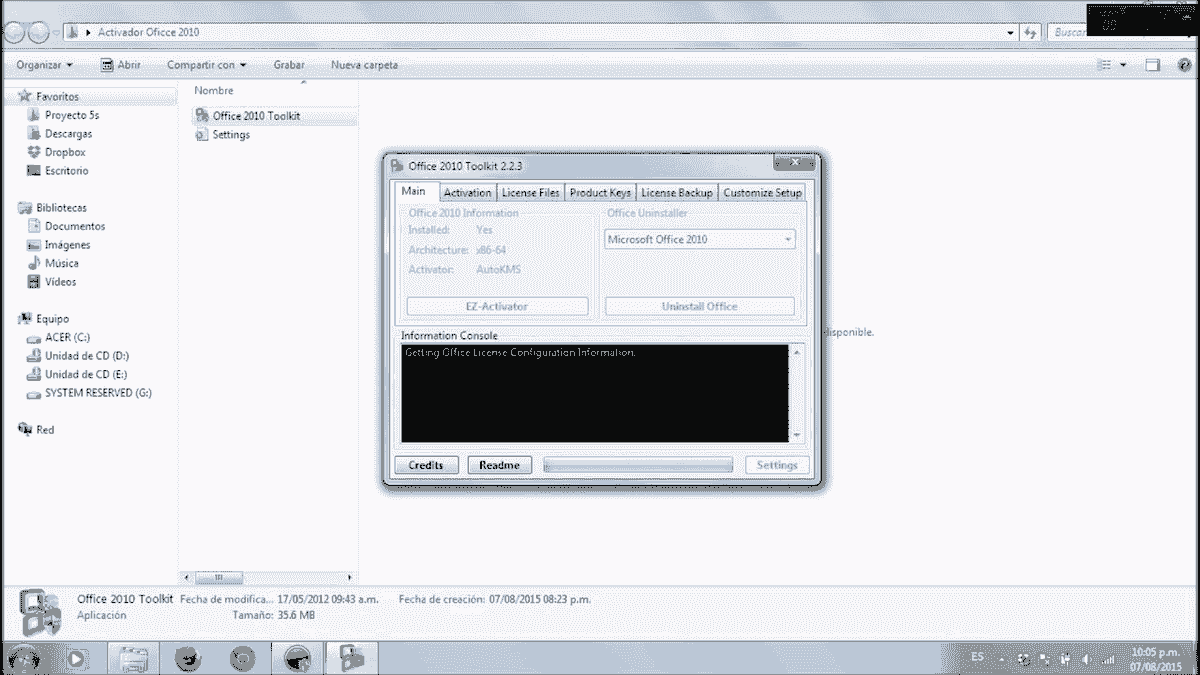Switch to the License Files tab
The width and height of the screenshot is (1200, 675).
[531, 192]
